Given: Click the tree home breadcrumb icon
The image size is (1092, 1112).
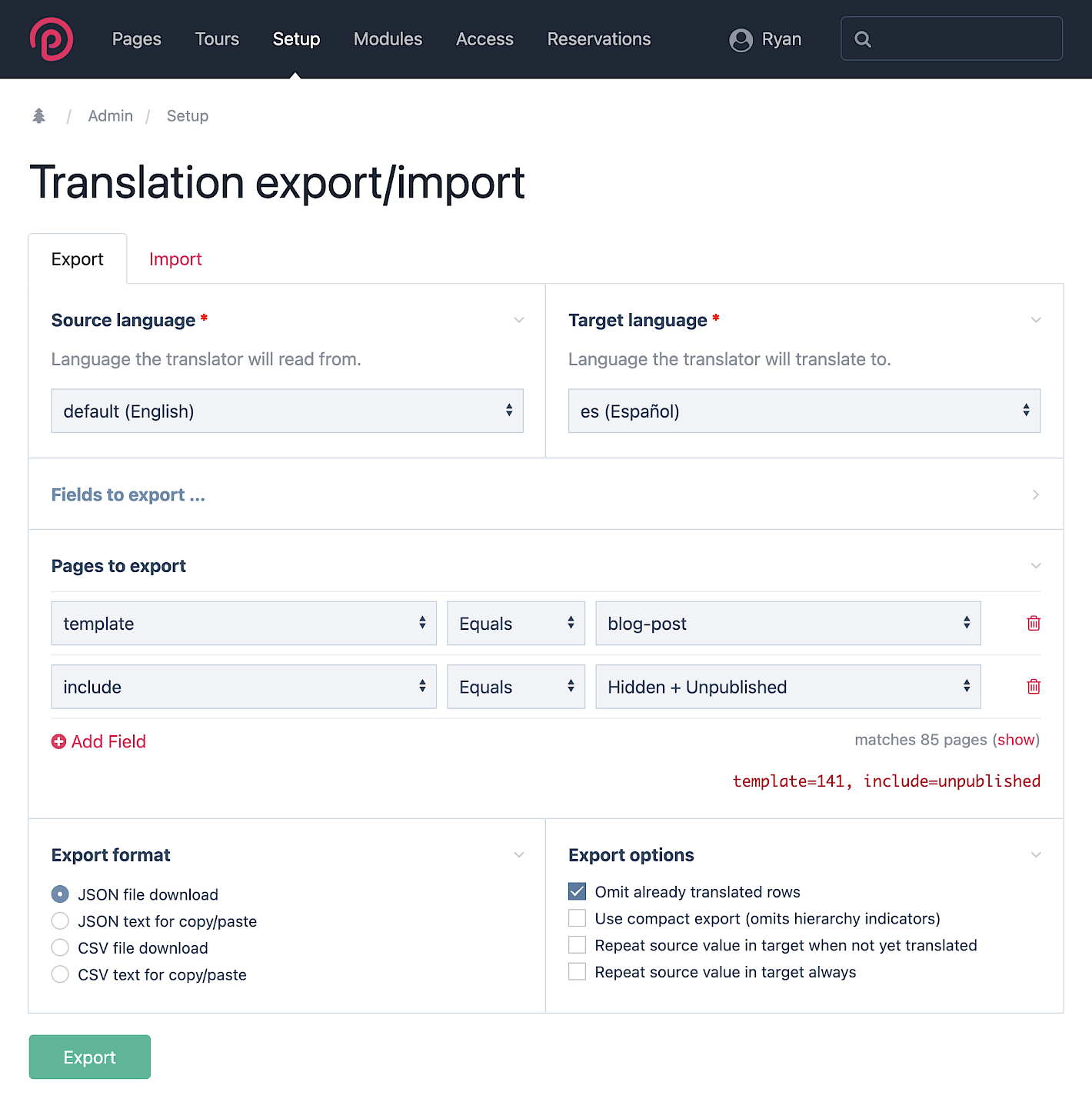Looking at the screenshot, I should pyautogui.click(x=39, y=116).
